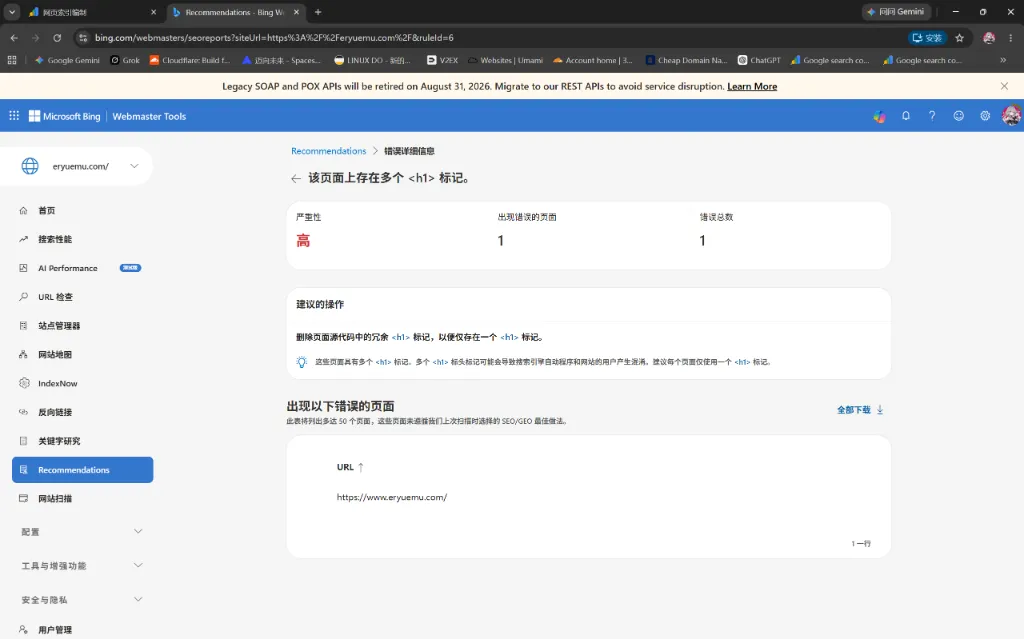Expand the 工具与增强功能 section
The height and width of the screenshot is (639, 1024).
(81, 566)
